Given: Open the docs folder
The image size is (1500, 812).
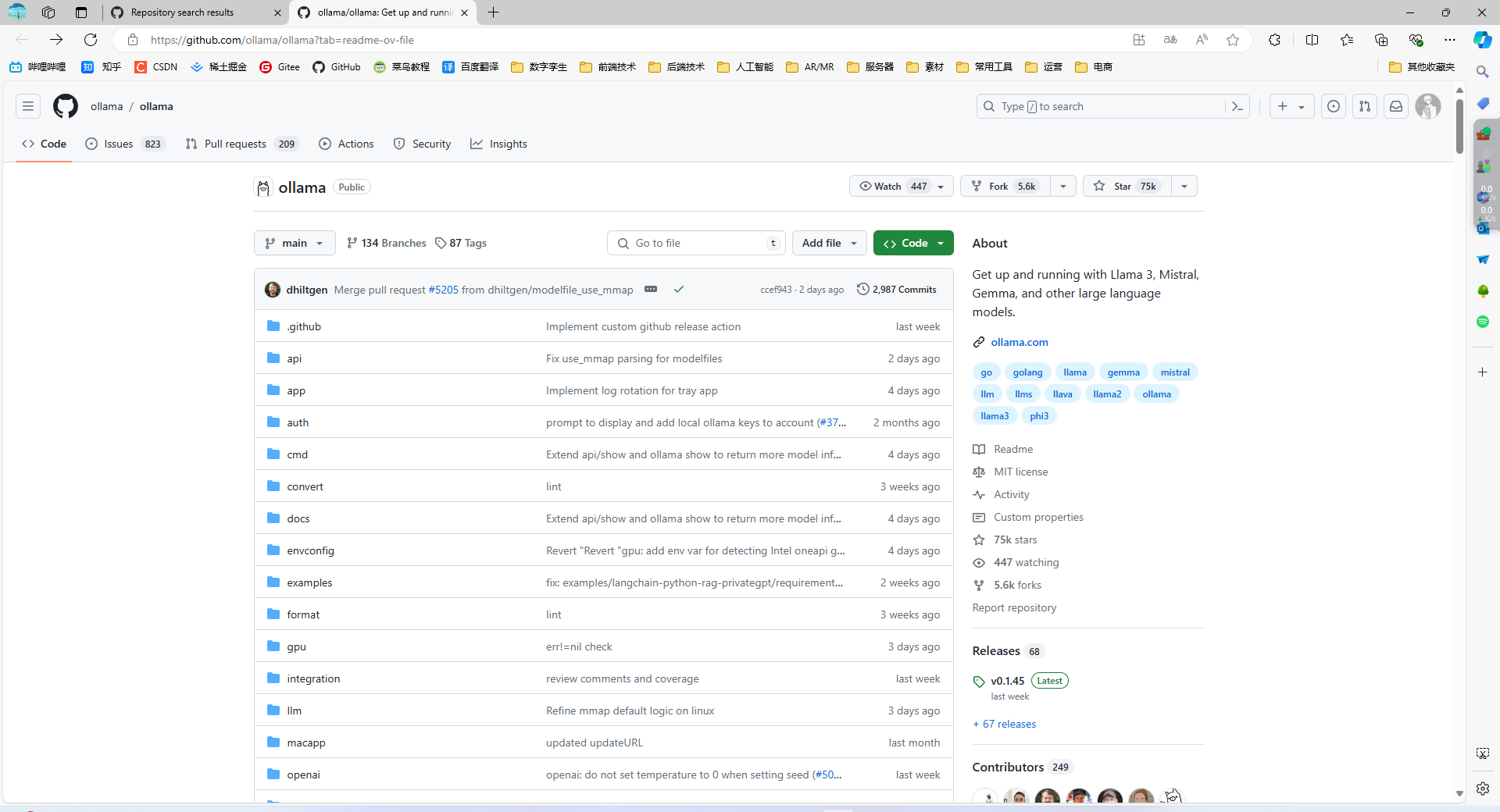Looking at the screenshot, I should click(298, 518).
